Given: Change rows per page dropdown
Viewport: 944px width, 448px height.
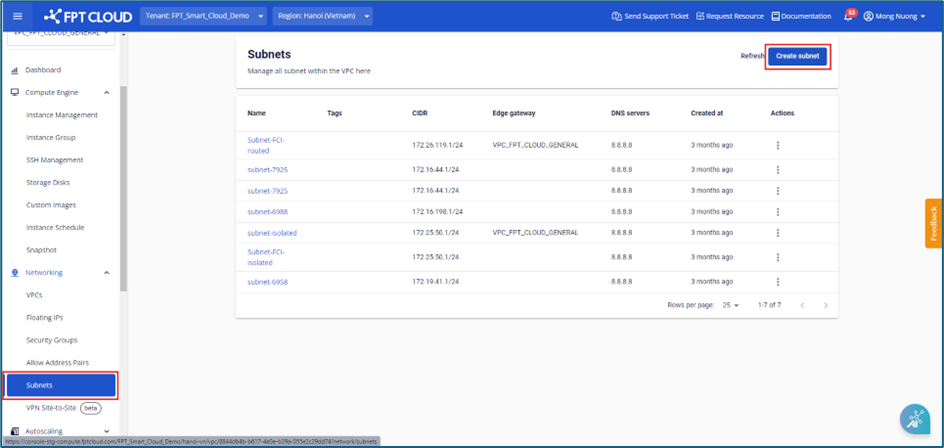Looking at the screenshot, I should pos(730,305).
